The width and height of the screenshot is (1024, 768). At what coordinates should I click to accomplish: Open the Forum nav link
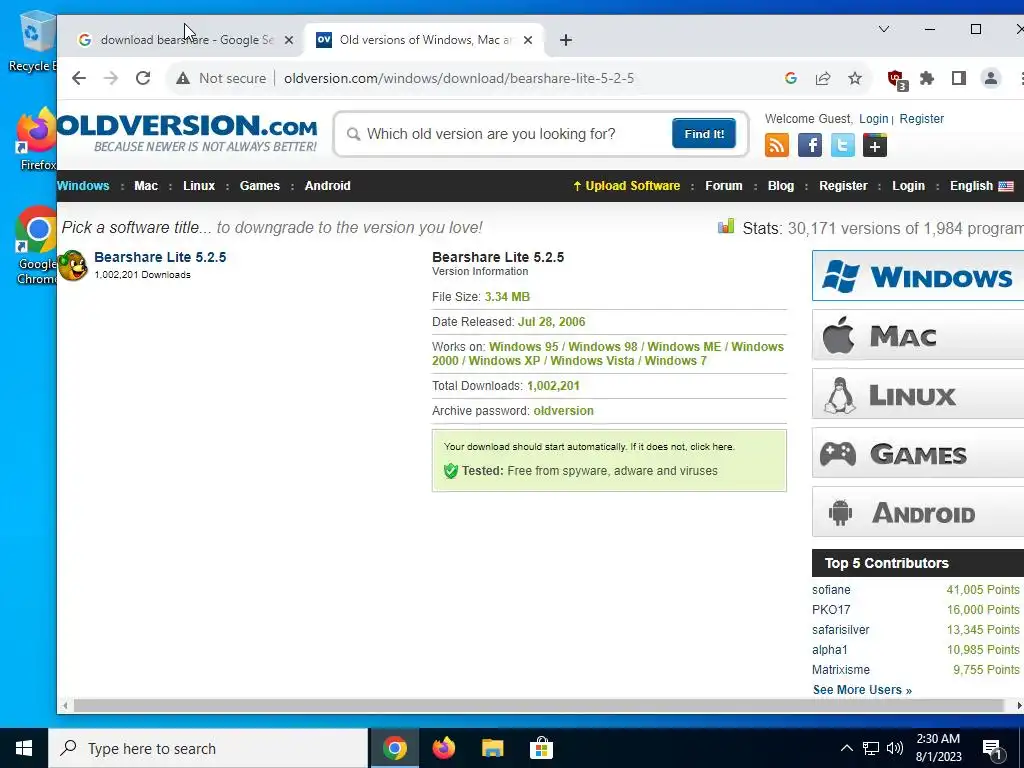[724, 185]
